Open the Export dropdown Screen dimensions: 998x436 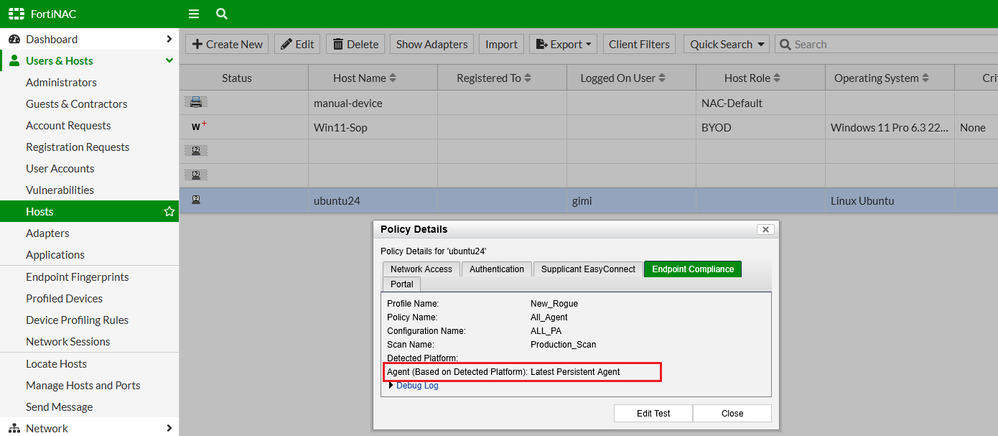562,44
